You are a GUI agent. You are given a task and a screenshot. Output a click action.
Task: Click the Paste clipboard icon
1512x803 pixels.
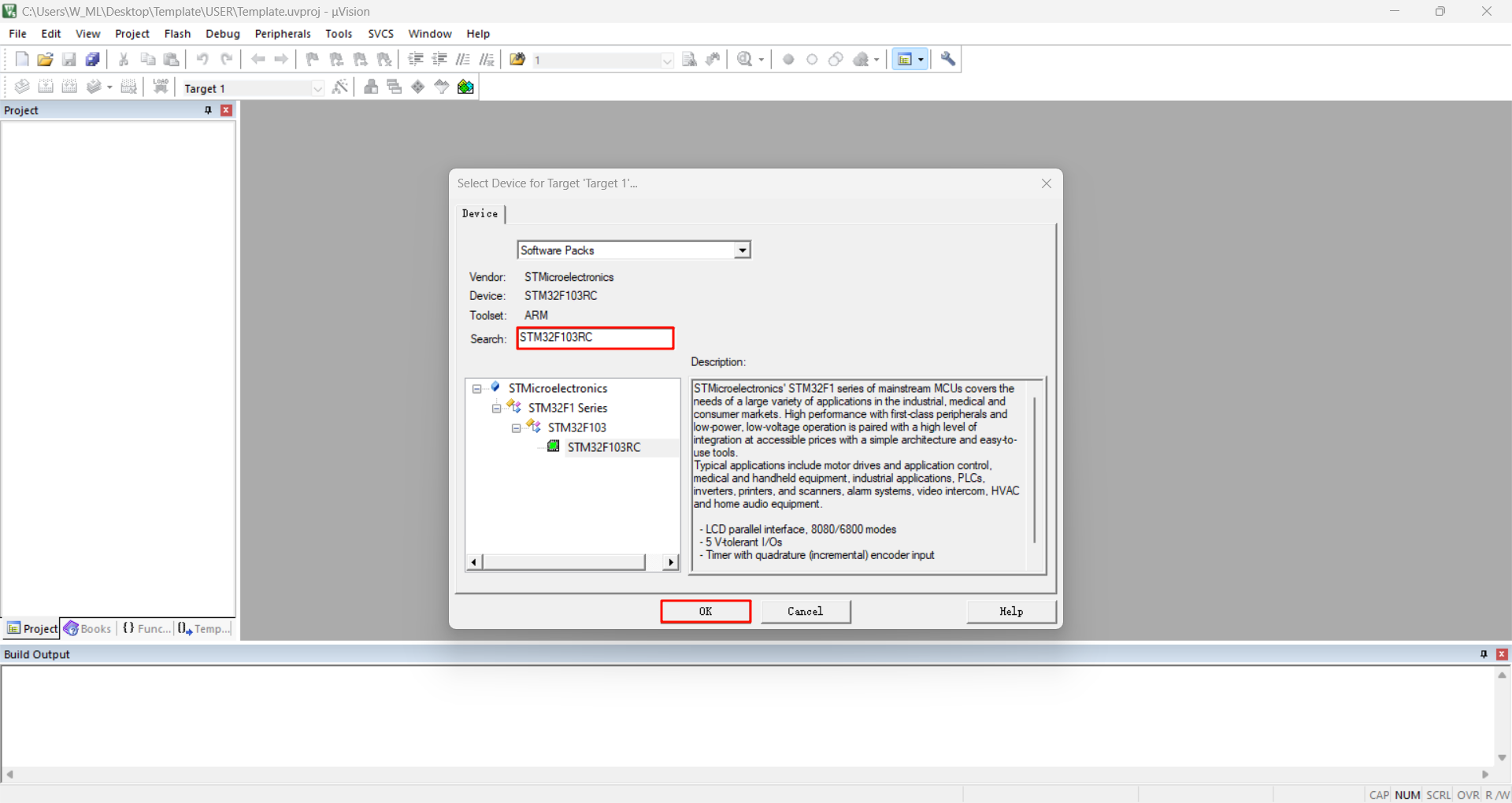click(171, 59)
